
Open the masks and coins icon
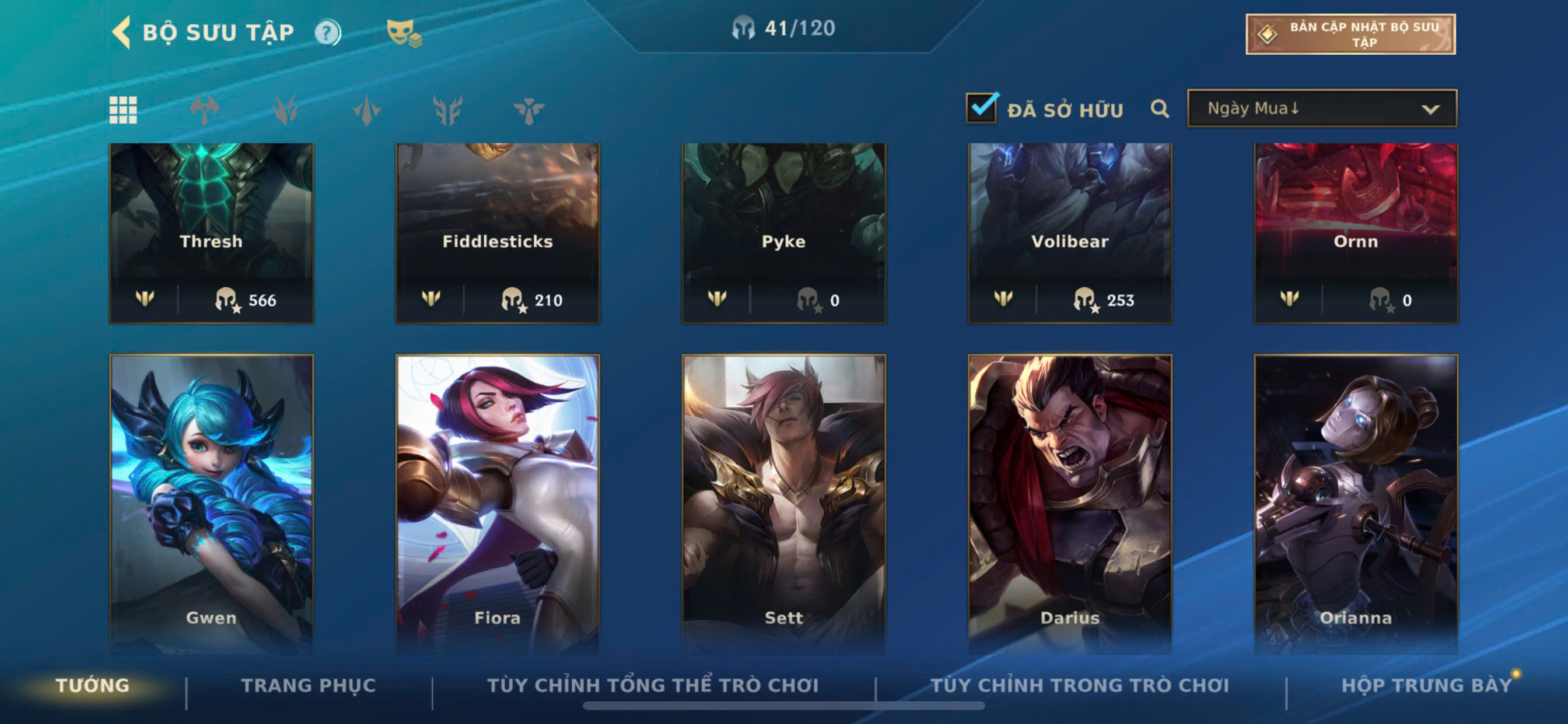[x=404, y=33]
